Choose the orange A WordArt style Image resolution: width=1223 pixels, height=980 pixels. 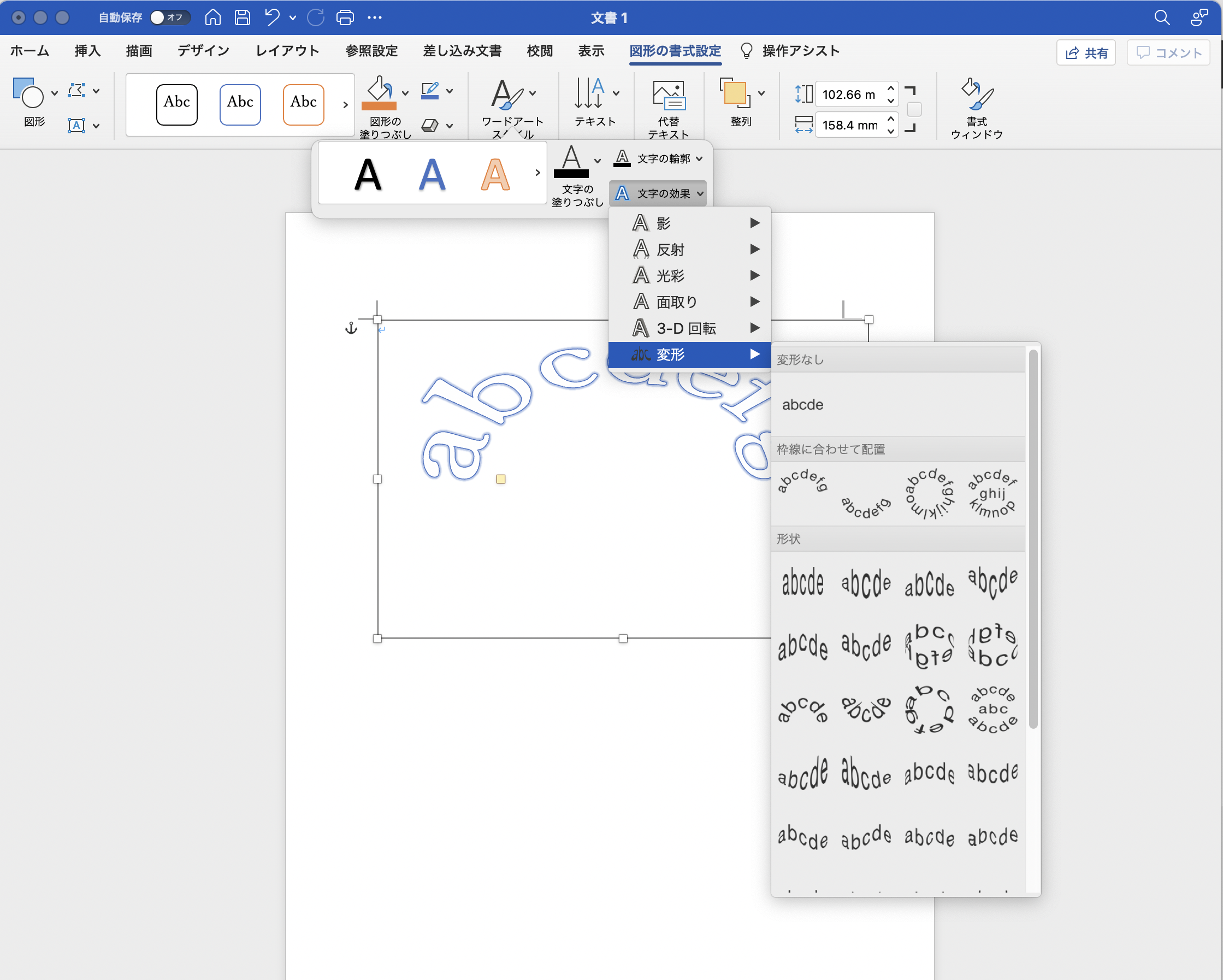click(x=495, y=174)
